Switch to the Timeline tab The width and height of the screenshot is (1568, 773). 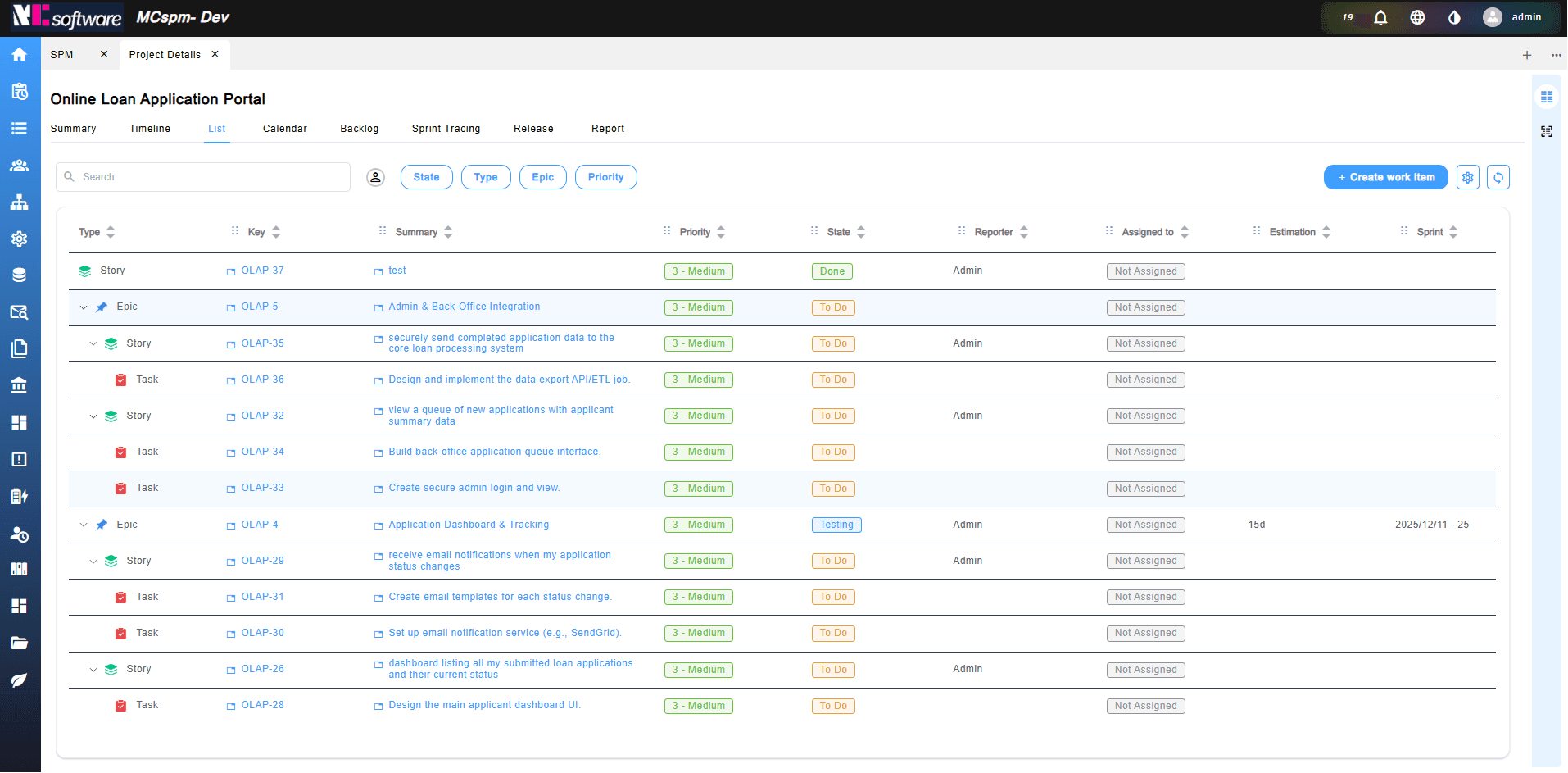click(150, 129)
